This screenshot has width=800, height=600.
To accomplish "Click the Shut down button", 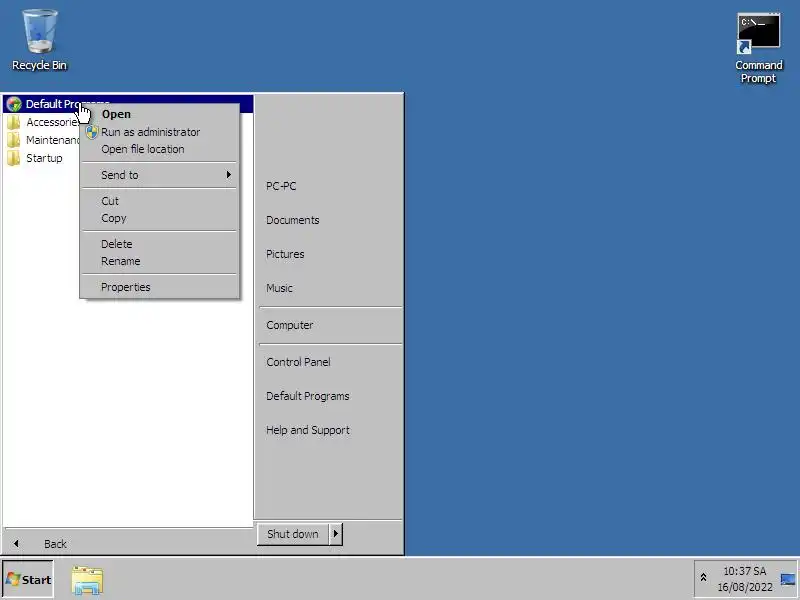I will (x=293, y=534).
